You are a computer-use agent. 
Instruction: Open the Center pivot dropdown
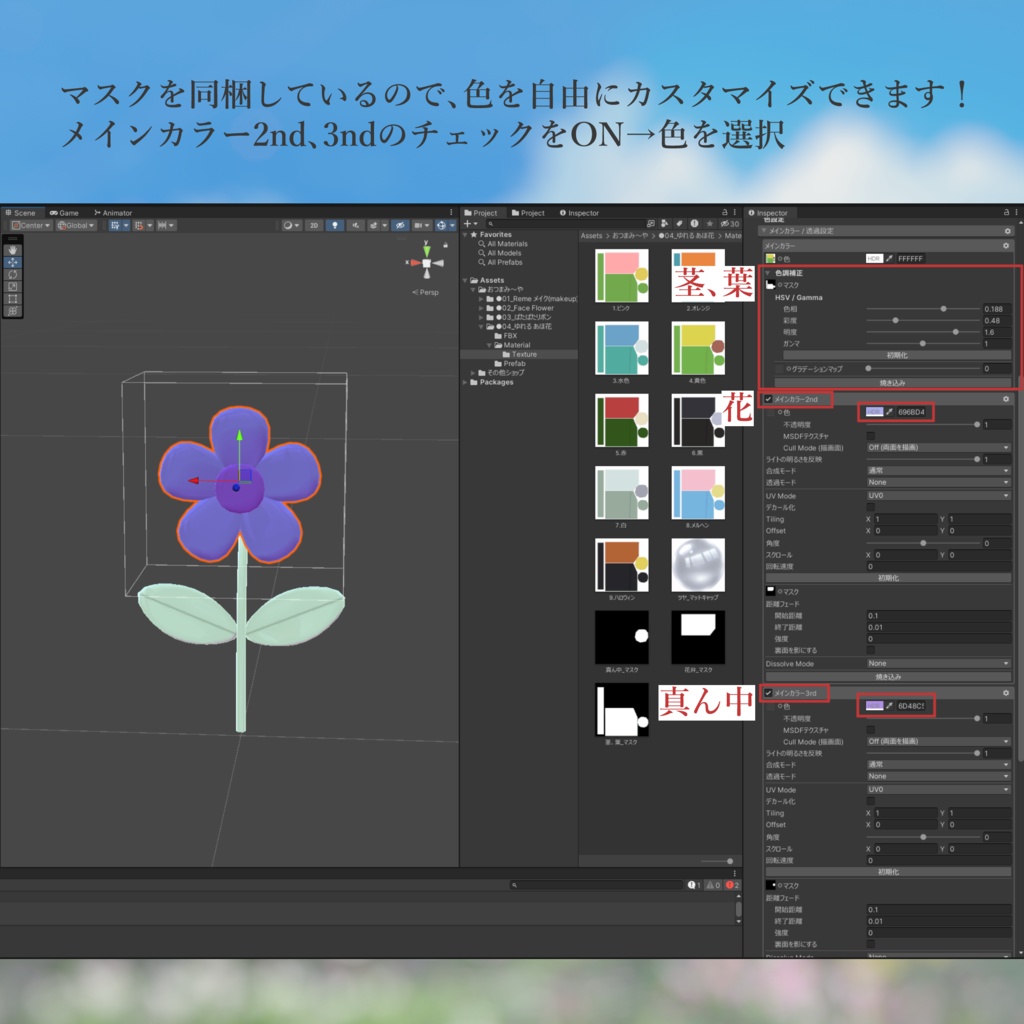(x=31, y=225)
